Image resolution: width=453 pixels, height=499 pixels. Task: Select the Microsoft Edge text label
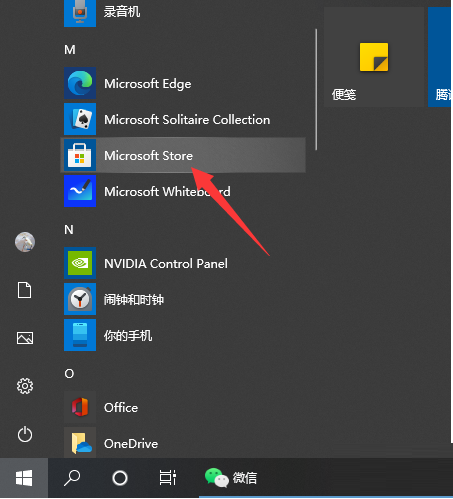[x=148, y=84]
